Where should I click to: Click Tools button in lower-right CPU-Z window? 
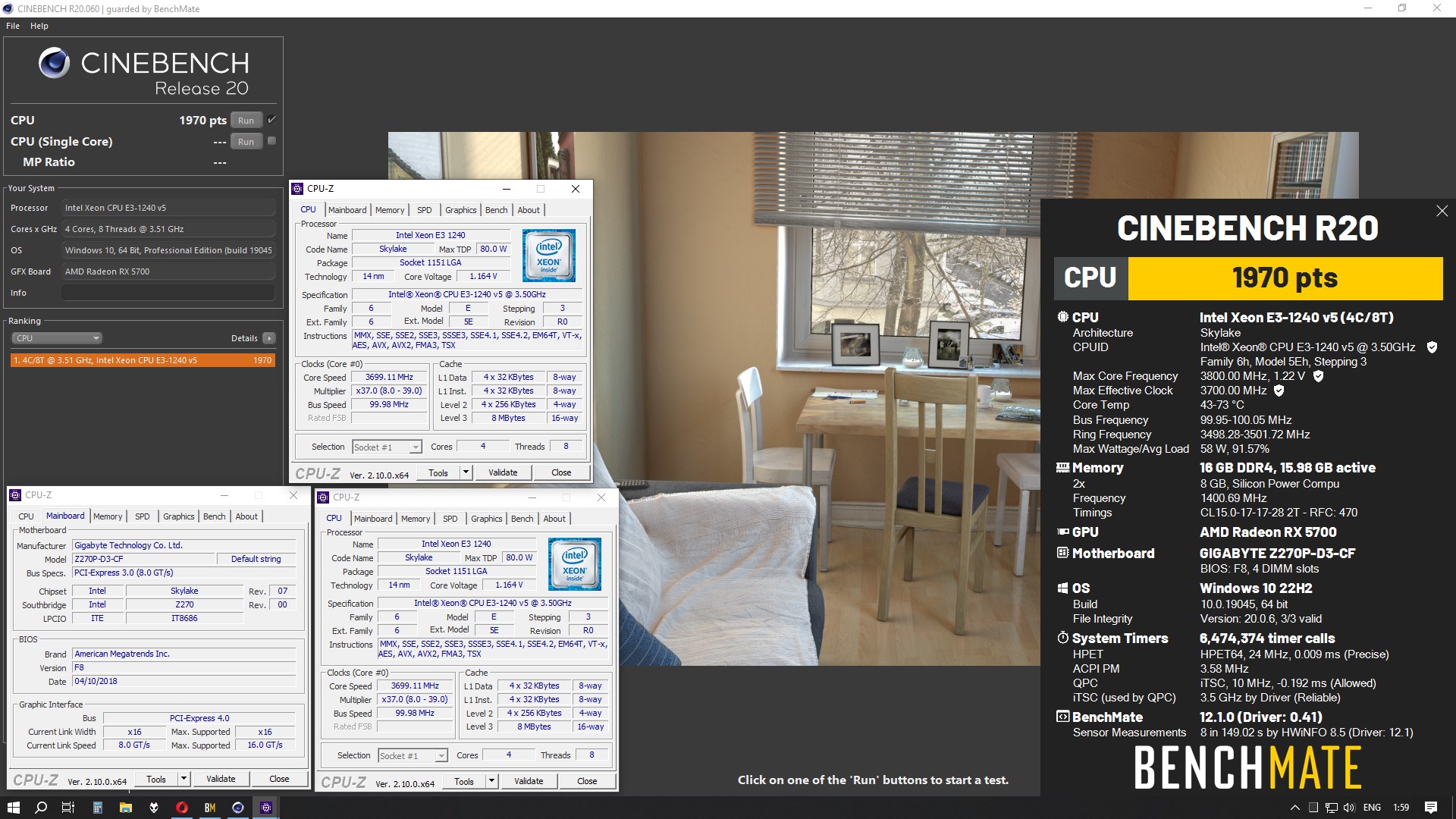click(464, 781)
